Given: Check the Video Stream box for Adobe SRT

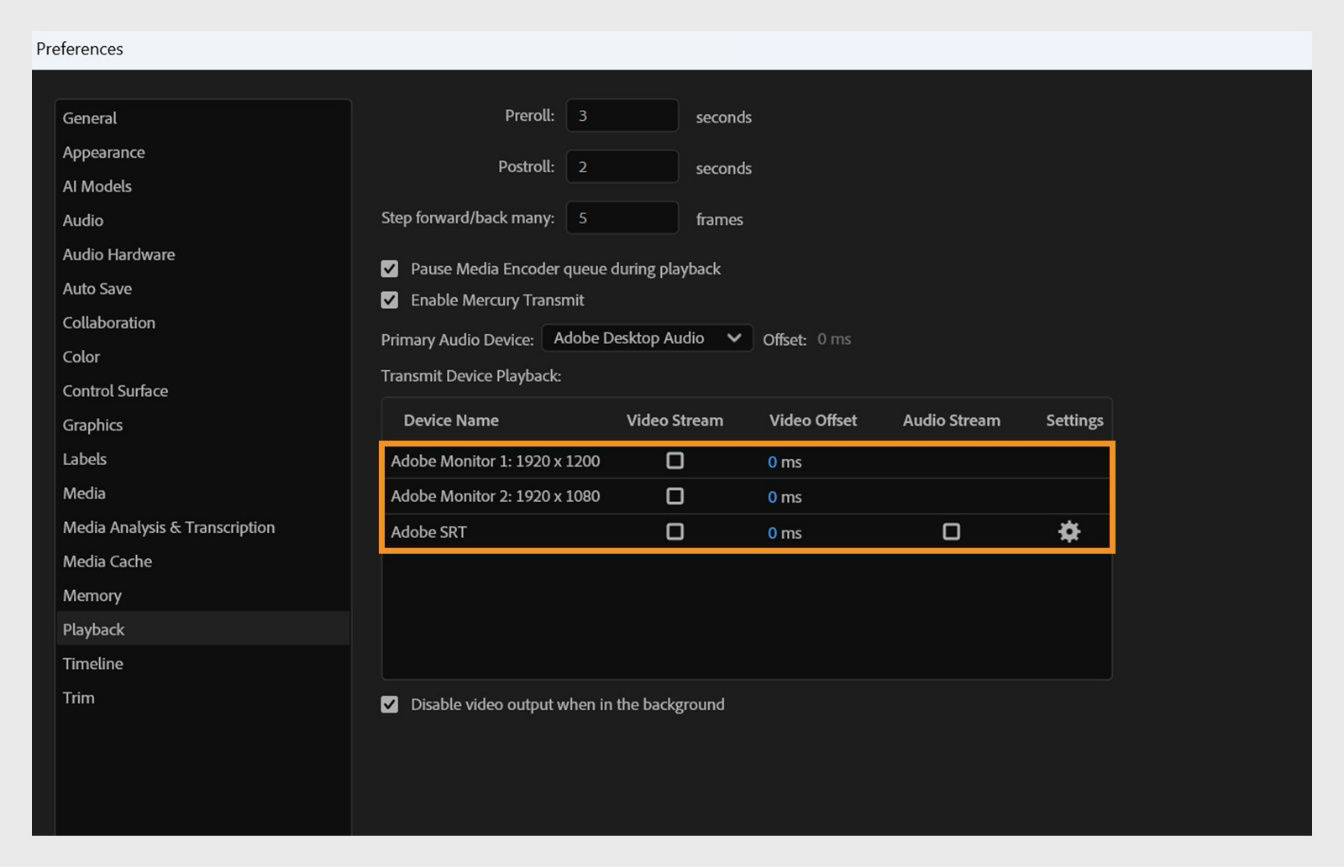Looking at the screenshot, I should click(675, 531).
